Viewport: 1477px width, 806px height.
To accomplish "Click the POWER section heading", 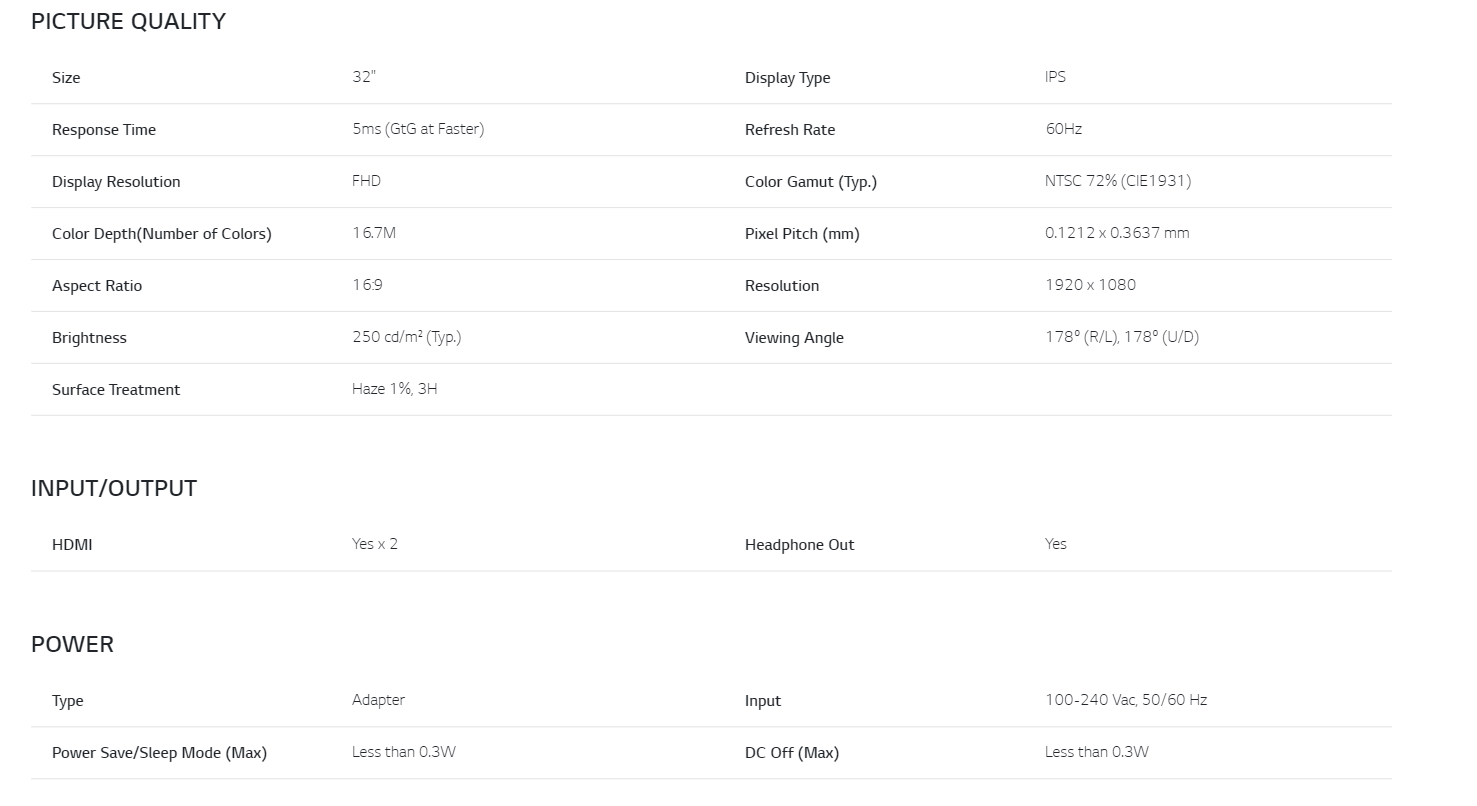I will 72,644.
